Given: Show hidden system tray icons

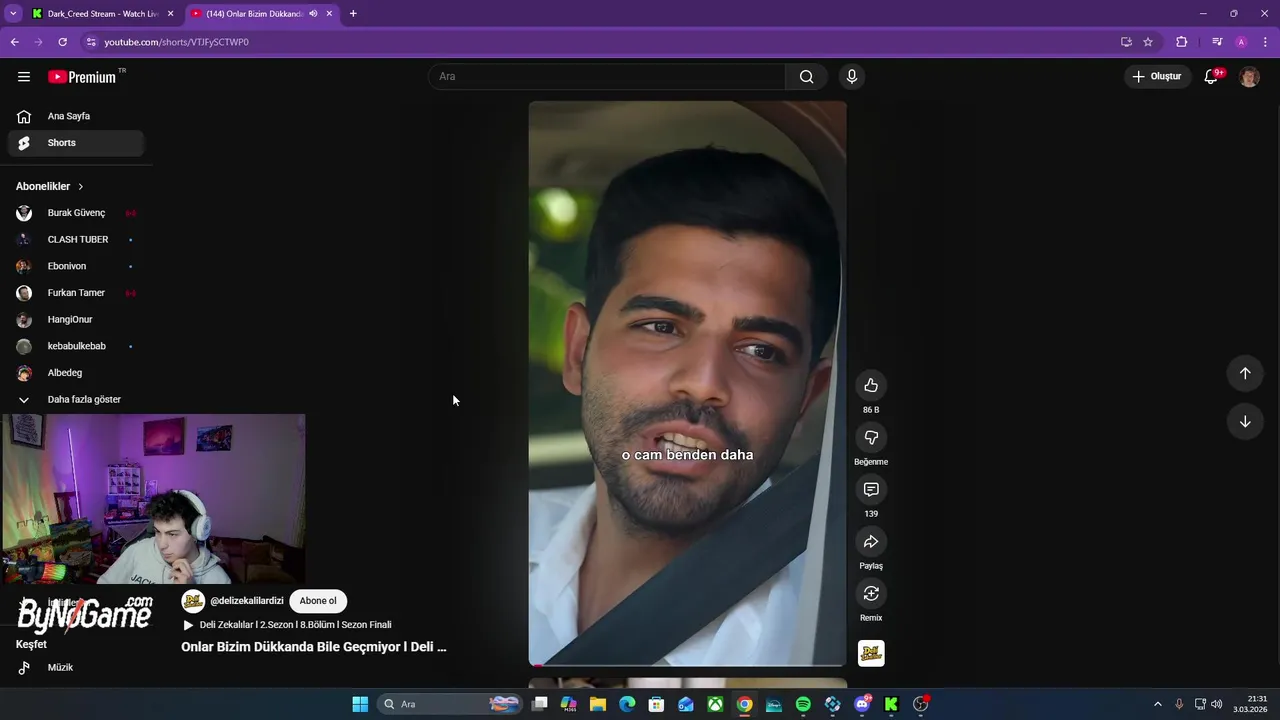Looking at the screenshot, I should coord(1158,704).
